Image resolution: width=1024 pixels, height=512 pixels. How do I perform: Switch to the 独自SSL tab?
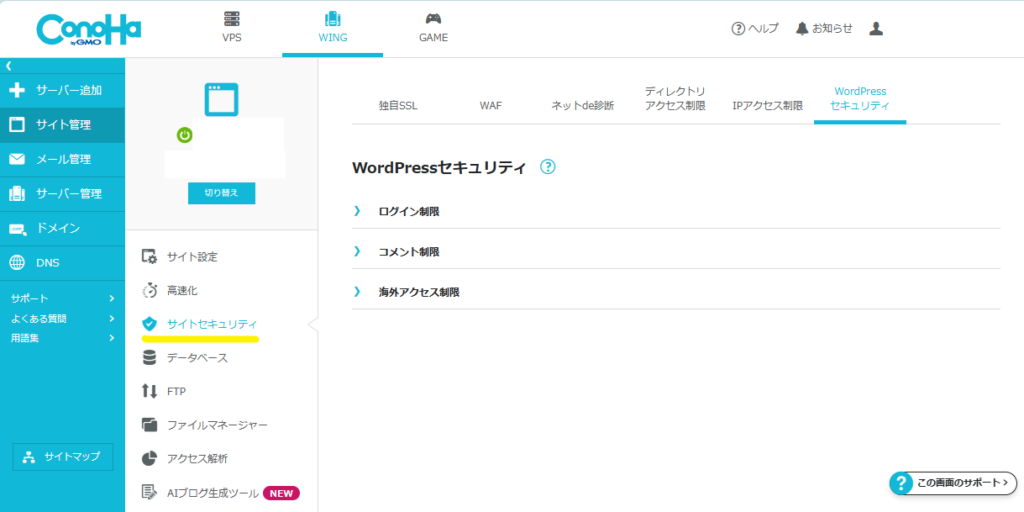(x=398, y=106)
